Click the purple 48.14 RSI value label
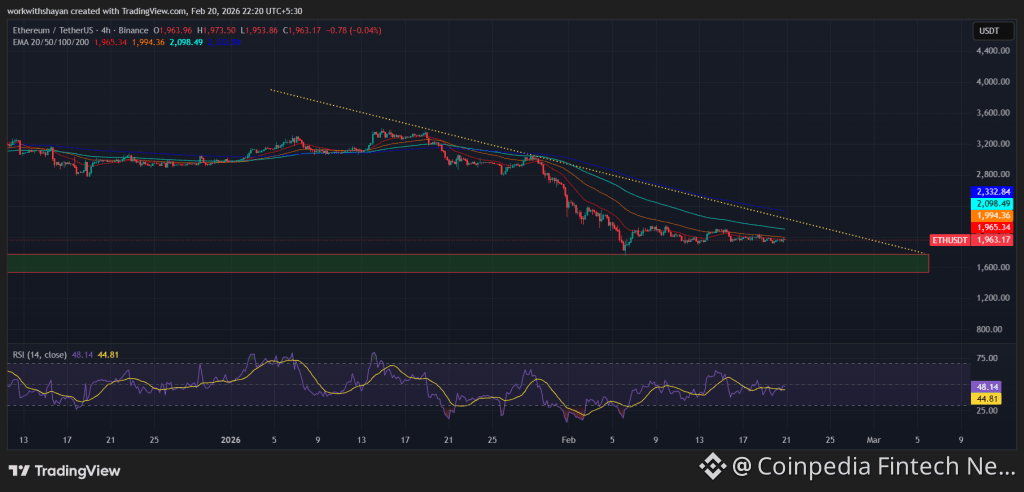 tap(986, 386)
